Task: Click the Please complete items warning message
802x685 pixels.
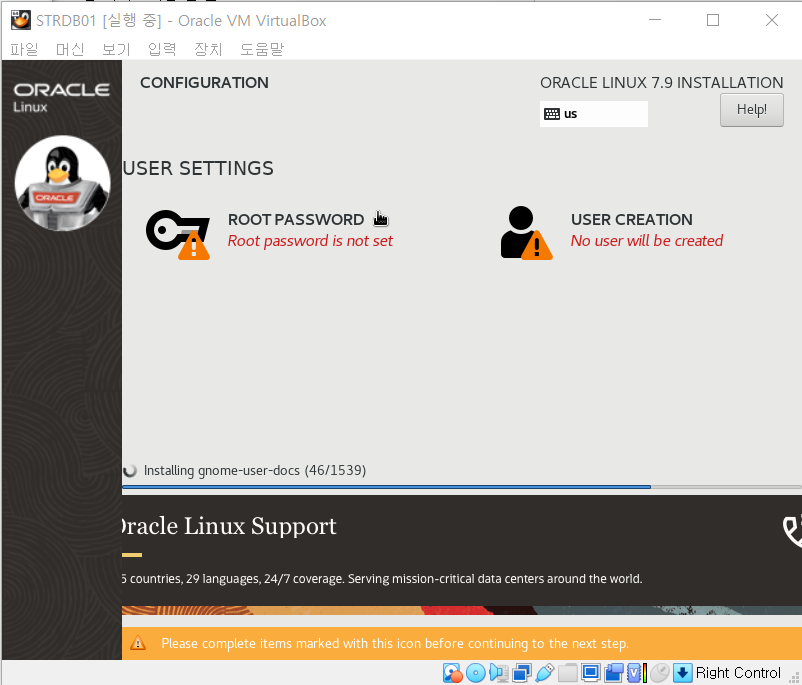Action: coord(395,643)
